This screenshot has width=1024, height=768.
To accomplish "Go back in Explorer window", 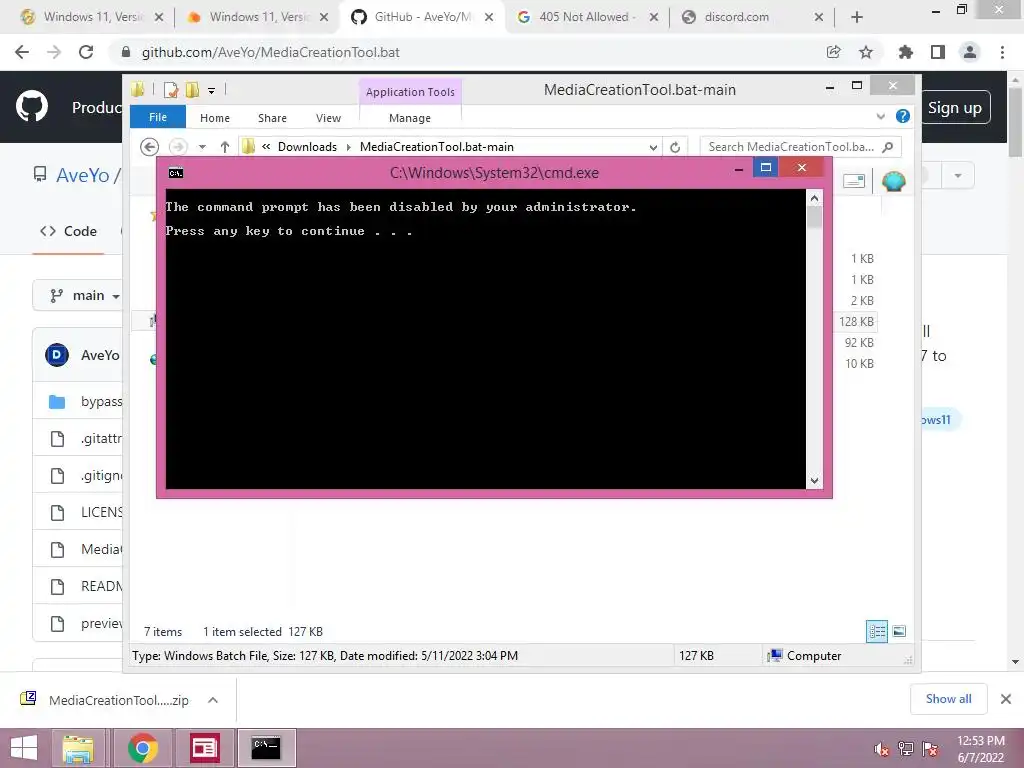I will pos(150,147).
